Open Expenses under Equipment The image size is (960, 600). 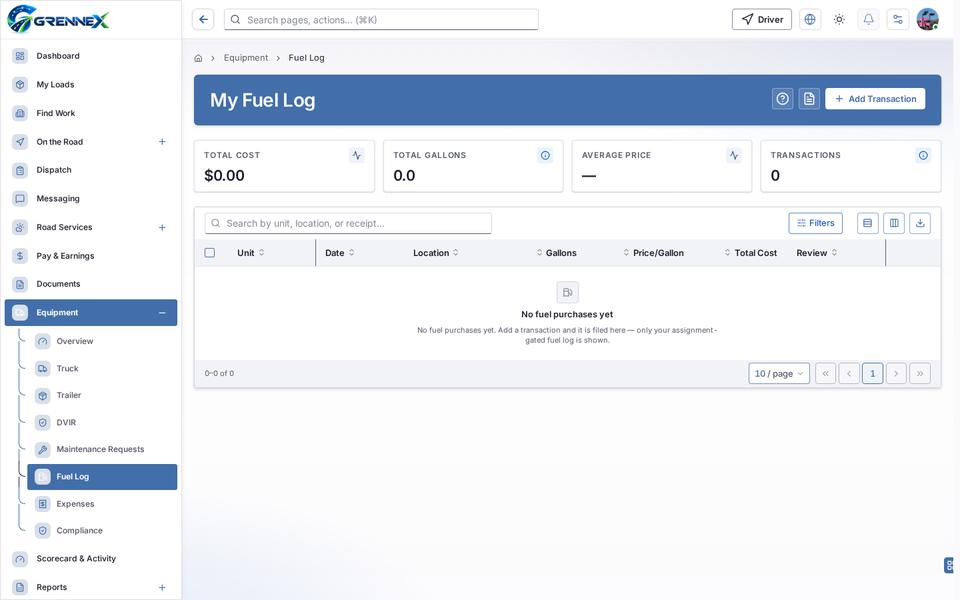[x=102, y=504]
